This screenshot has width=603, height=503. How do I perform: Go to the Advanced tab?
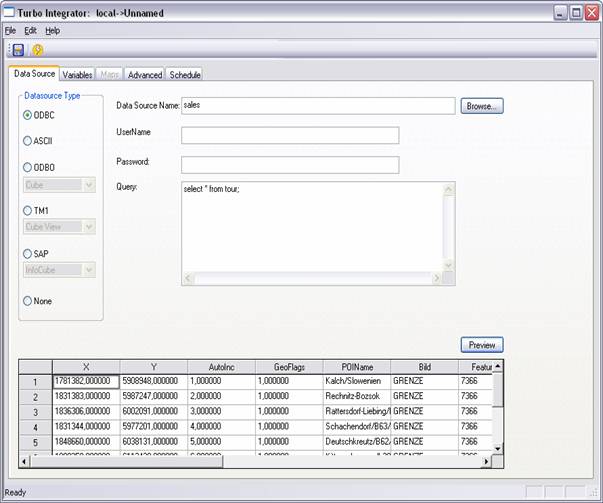145,75
